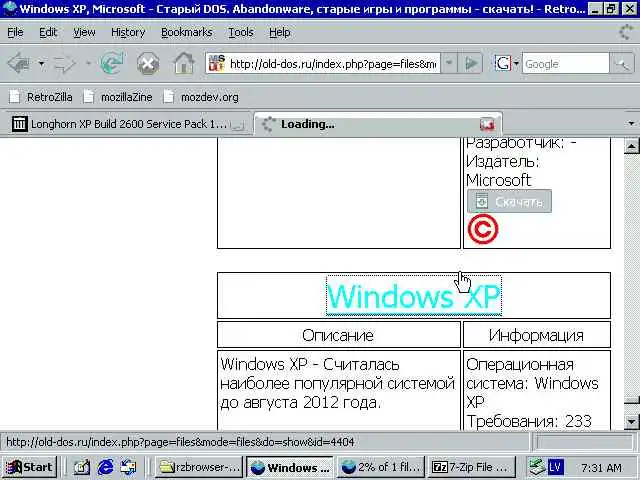Open the Windows XP heading link
640x480 pixels.
[x=413, y=296]
